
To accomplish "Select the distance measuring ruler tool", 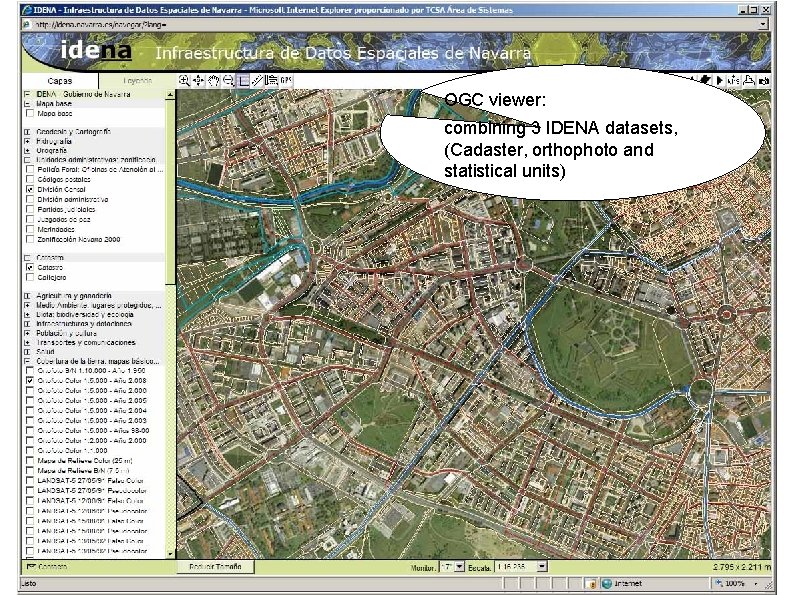I will tap(258, 80).
